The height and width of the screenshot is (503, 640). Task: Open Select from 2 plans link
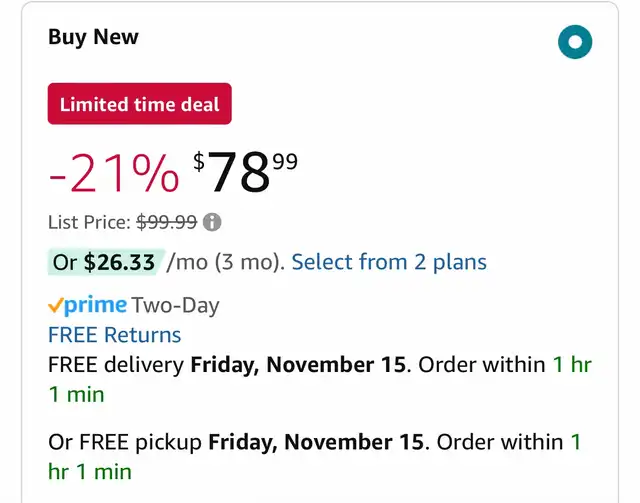389,262
